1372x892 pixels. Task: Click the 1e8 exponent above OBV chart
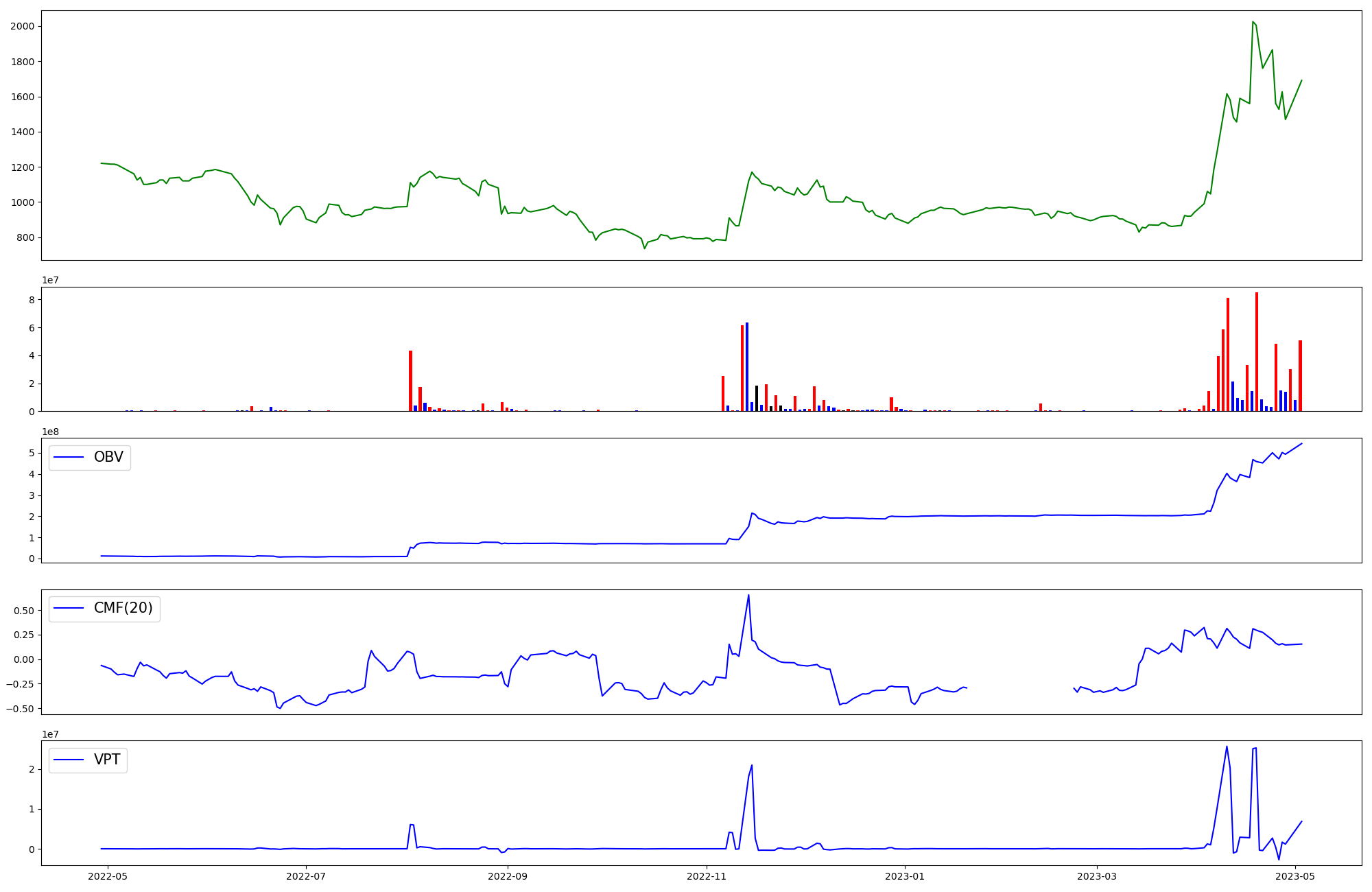point(51,432)
